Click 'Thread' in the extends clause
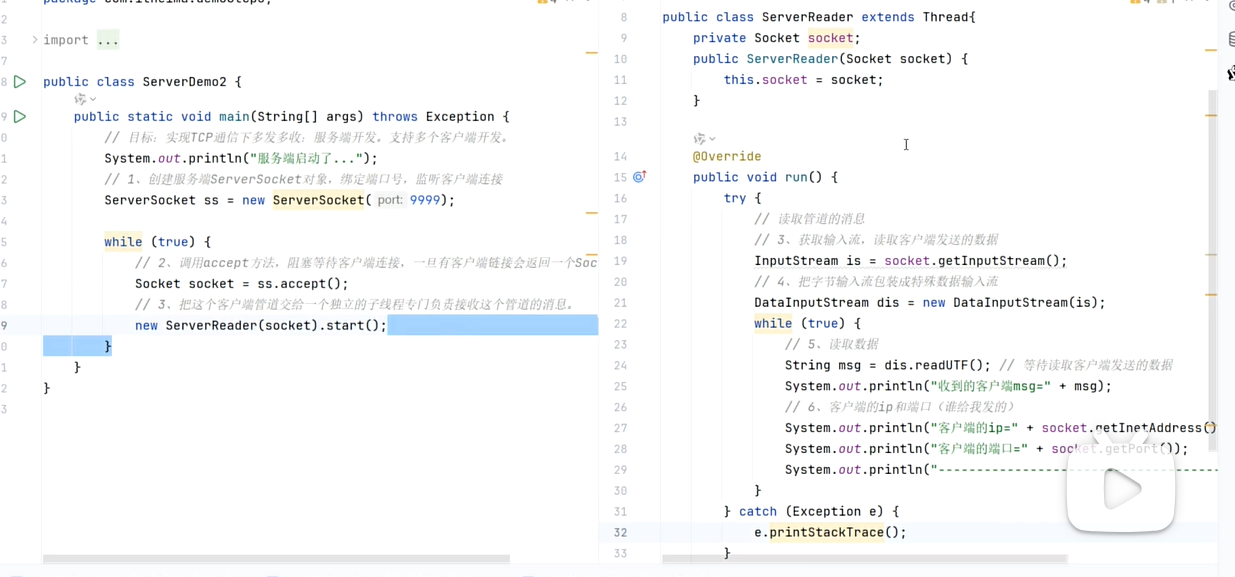 pos(945,17)
